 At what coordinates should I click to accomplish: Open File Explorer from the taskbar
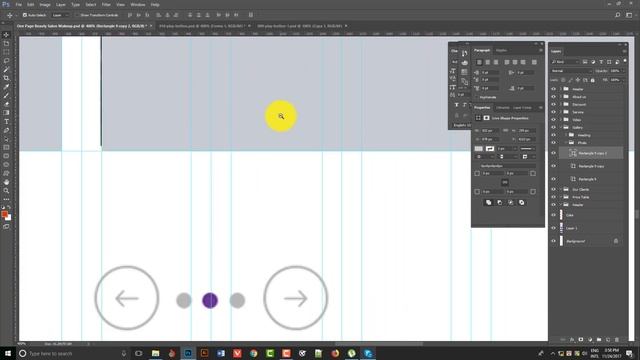[x=156, y=353]
